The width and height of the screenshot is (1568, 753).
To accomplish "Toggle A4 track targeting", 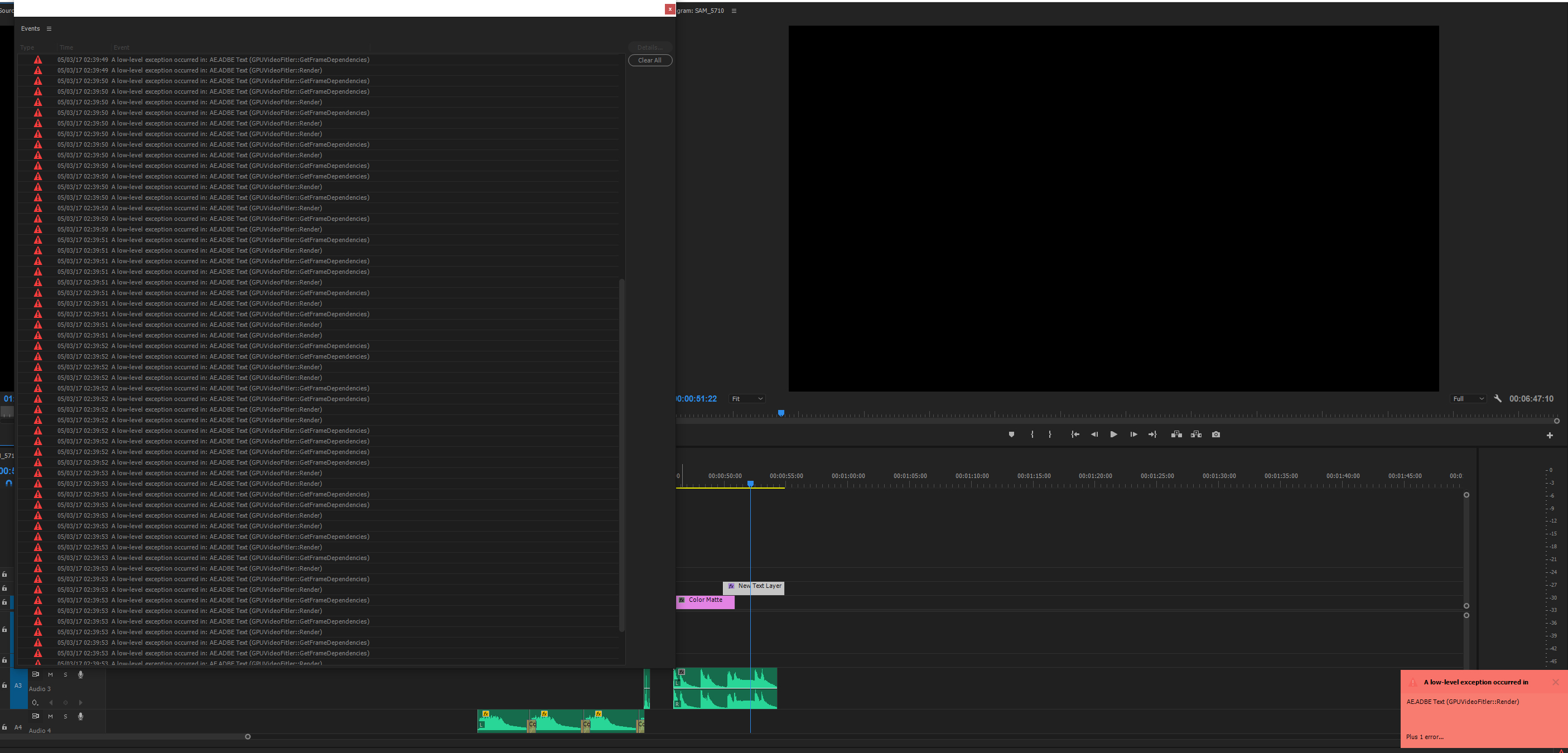I will tap(18, 727).
